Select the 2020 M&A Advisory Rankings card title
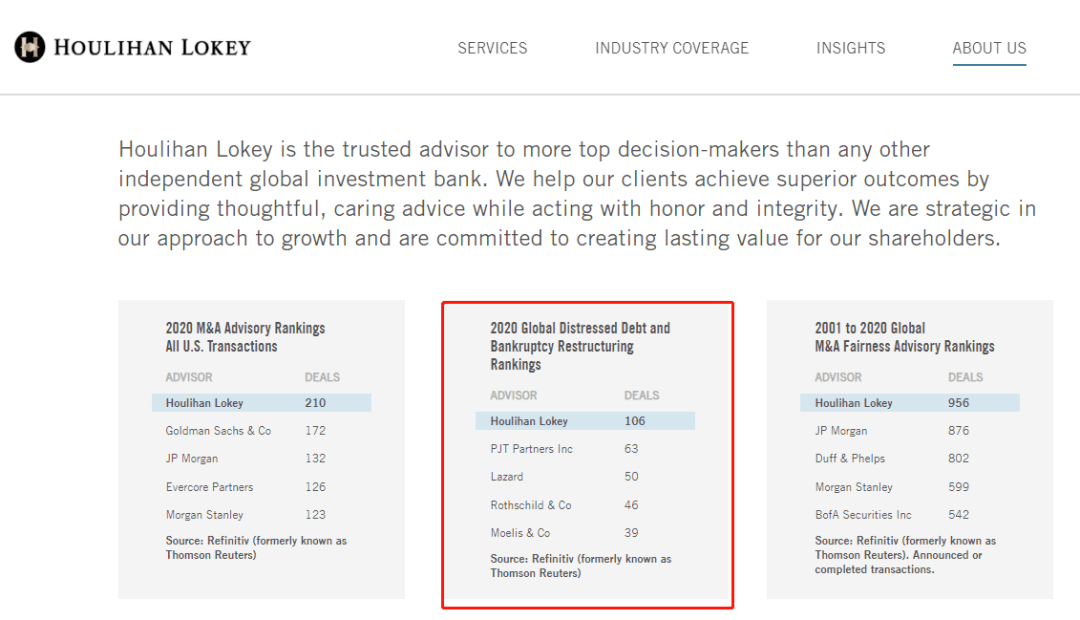 click(245, 337)
